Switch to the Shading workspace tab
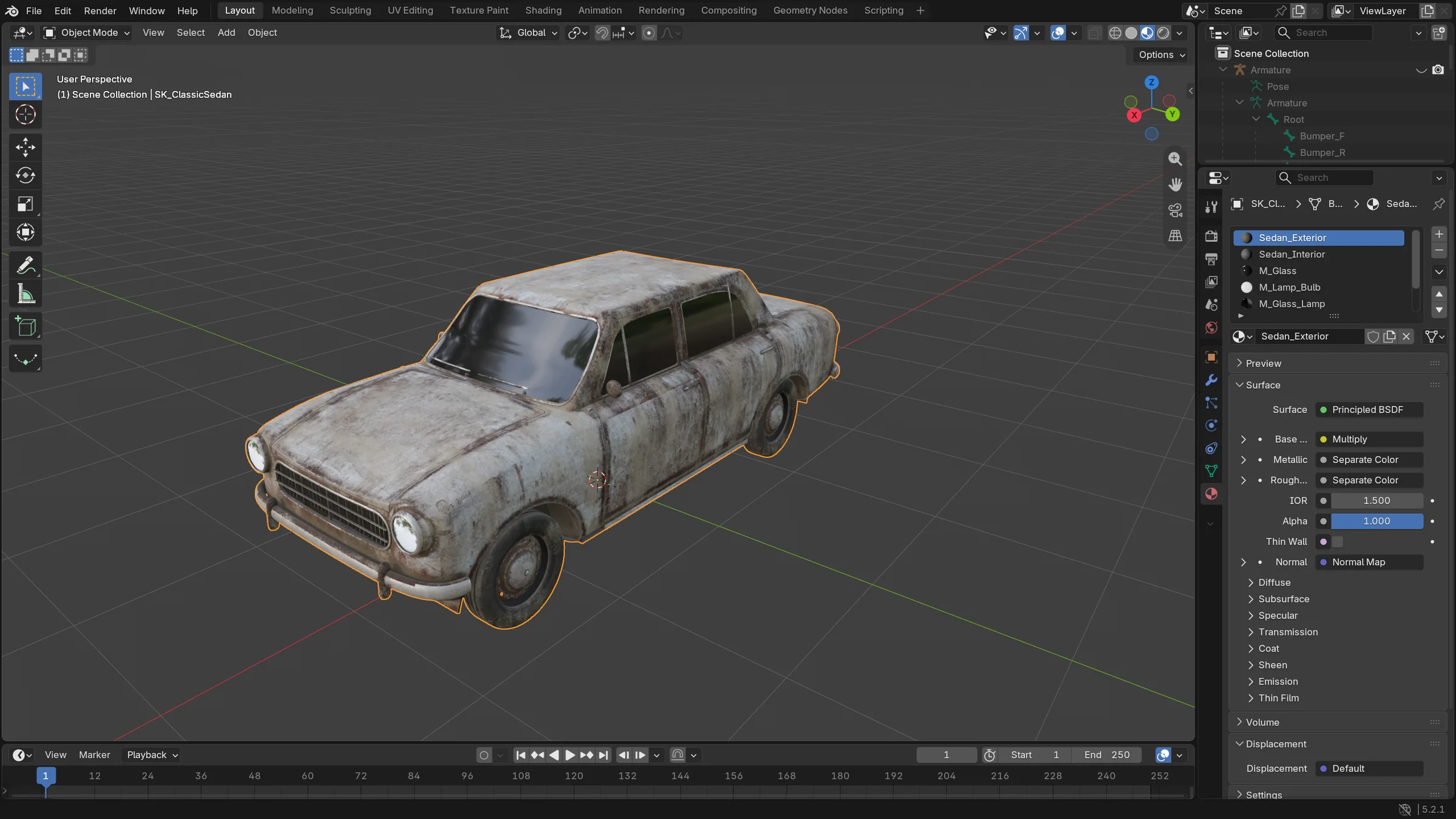1456x819 pixels. coord(543,10)
